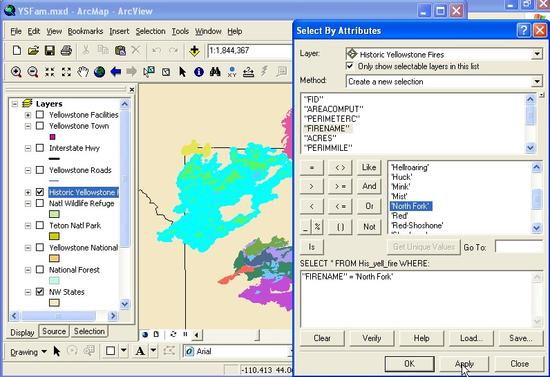The image size is (550, 377).
Task: Open a map document with folder icon
Action: 33,51
